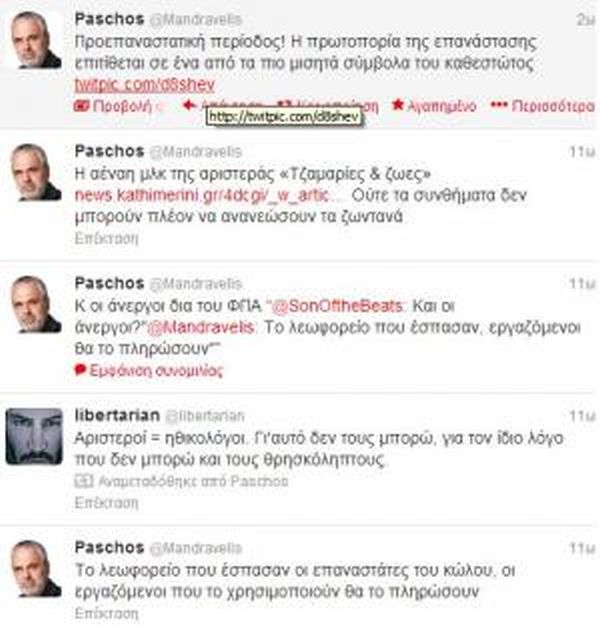Click Paschos avatar on the bus tweet at bottom
Screen dimensions: 600x636
pos(34,569)
